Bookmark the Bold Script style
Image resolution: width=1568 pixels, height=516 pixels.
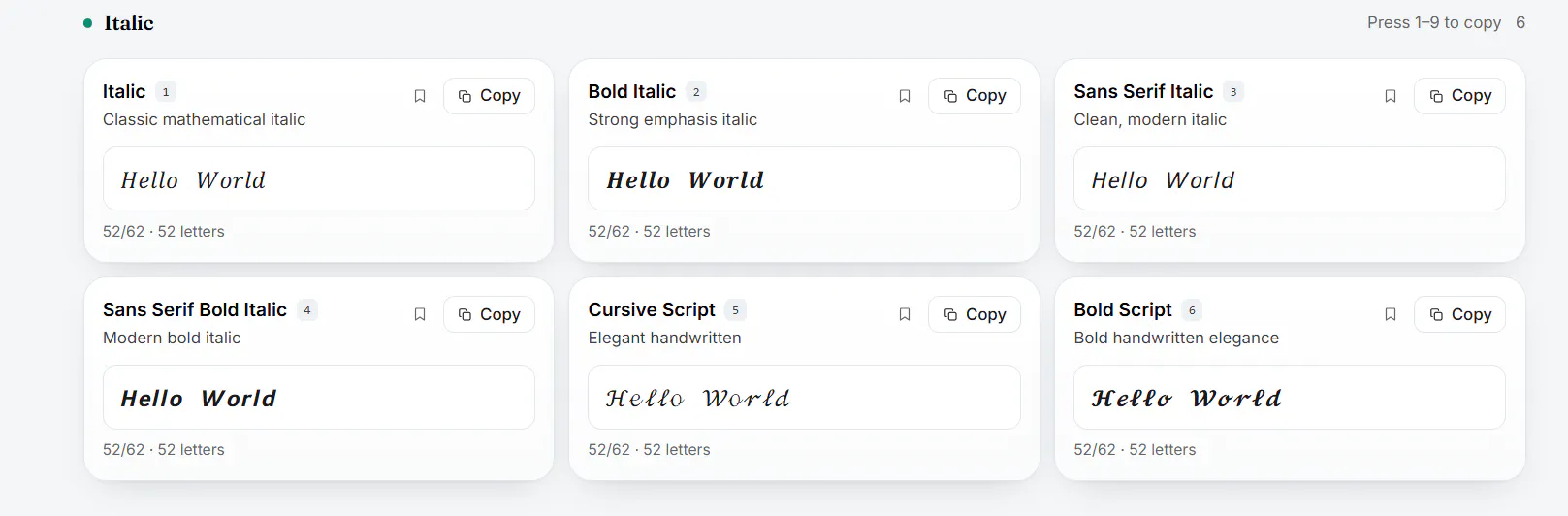click(1391, 314)
